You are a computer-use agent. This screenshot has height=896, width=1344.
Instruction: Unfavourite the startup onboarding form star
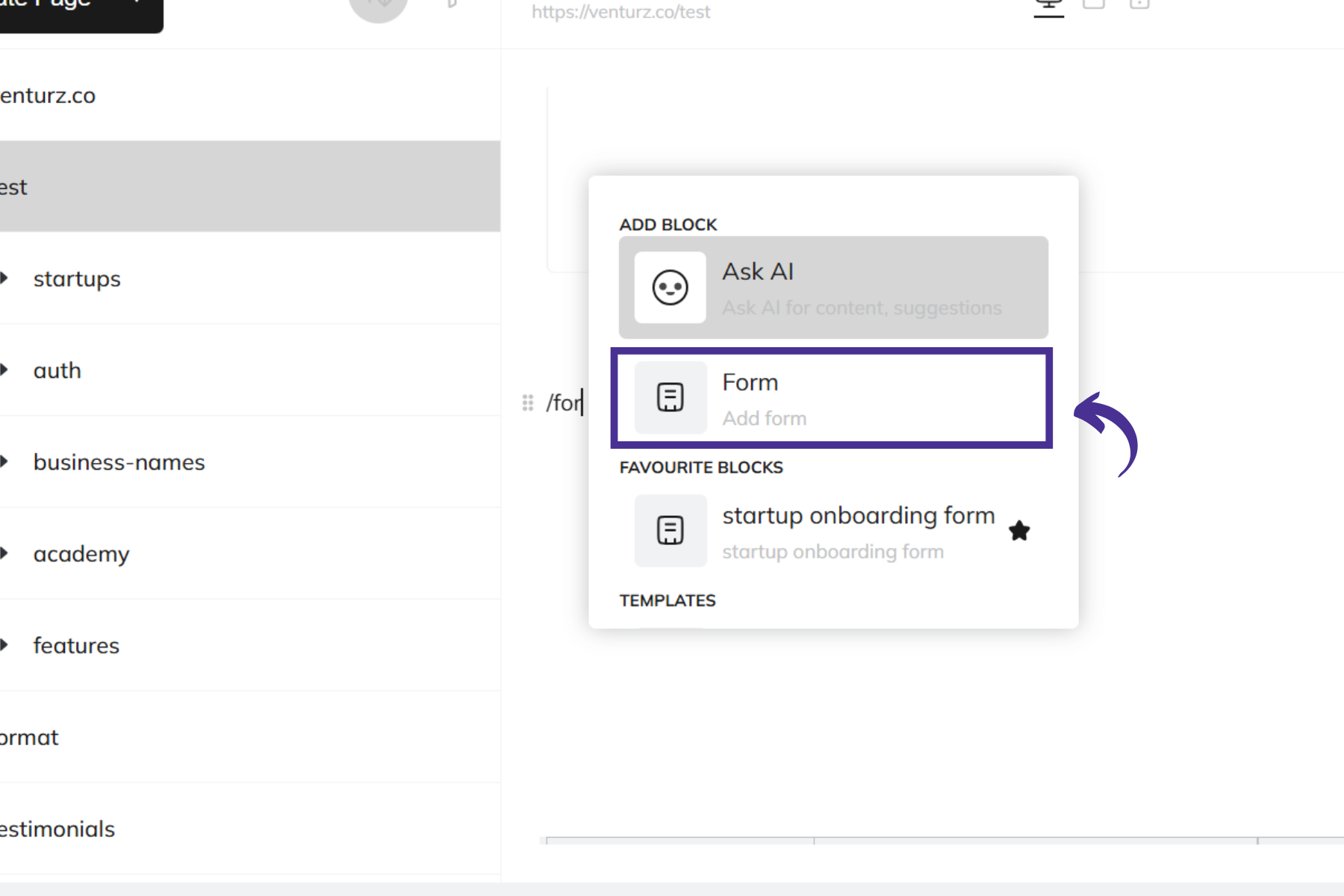[1019, 531]
